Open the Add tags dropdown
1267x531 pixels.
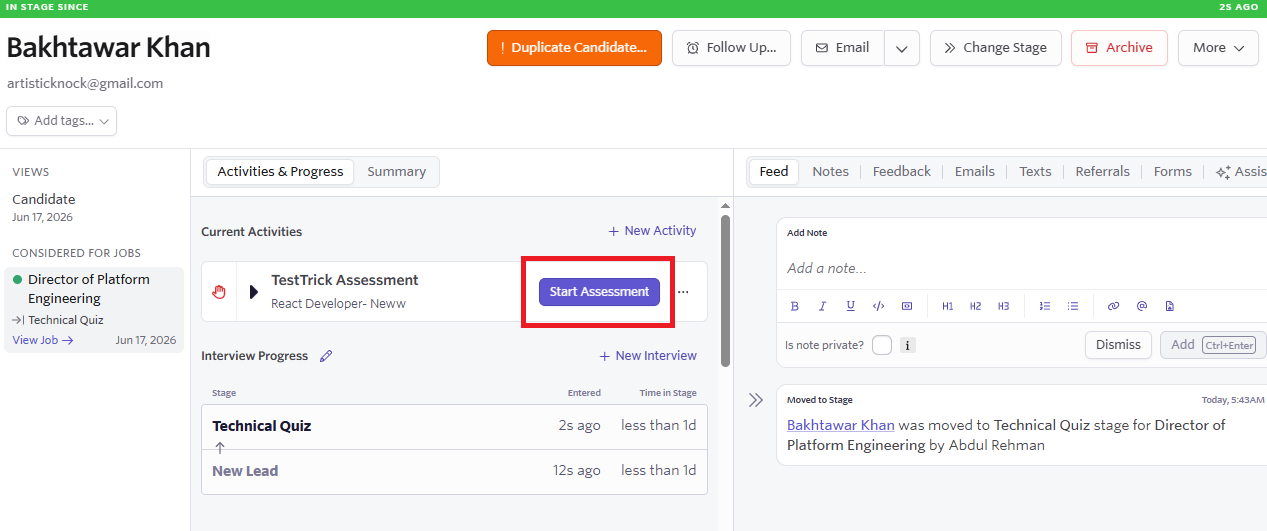pos(62,121)
